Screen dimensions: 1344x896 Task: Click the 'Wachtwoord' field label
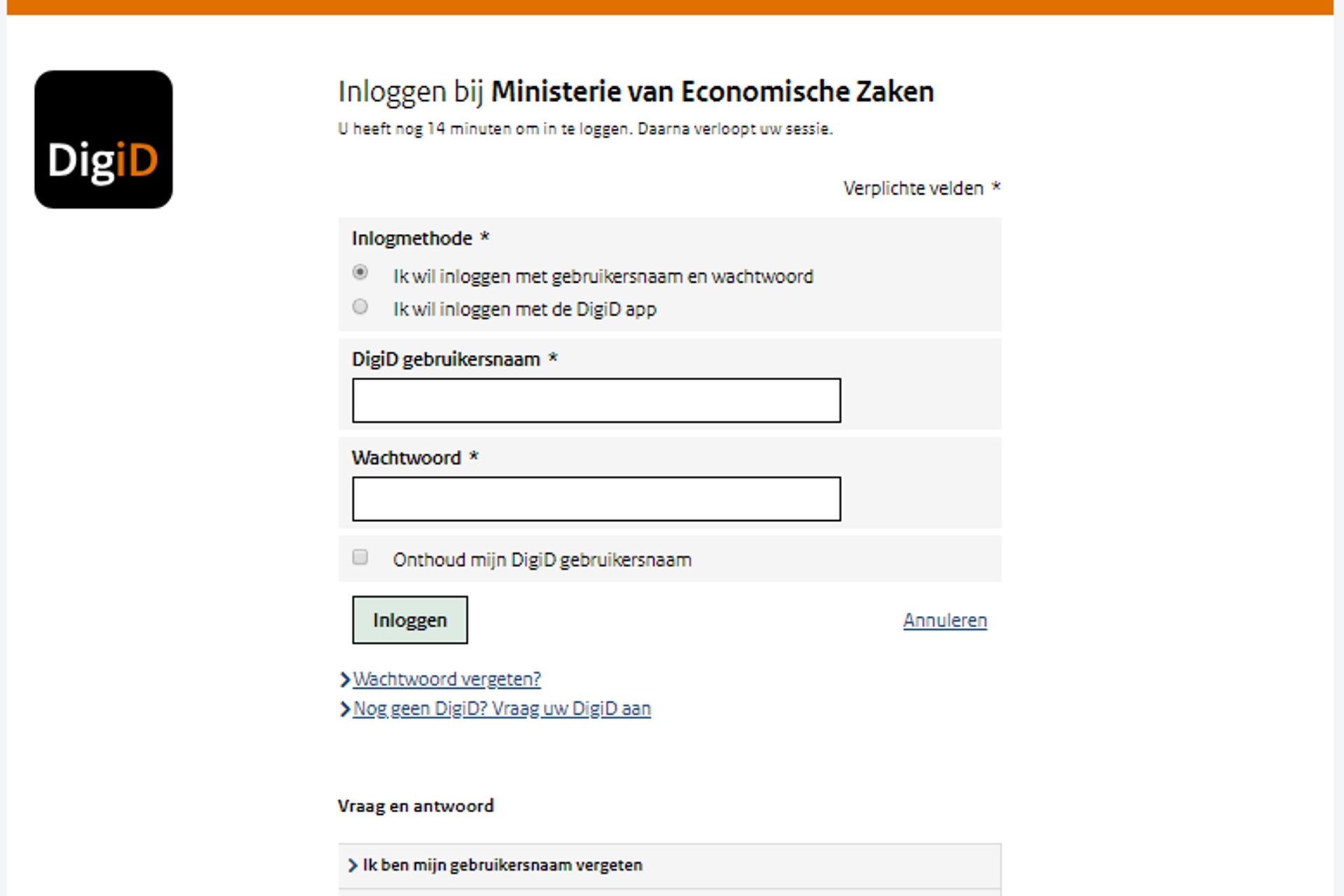406,458
